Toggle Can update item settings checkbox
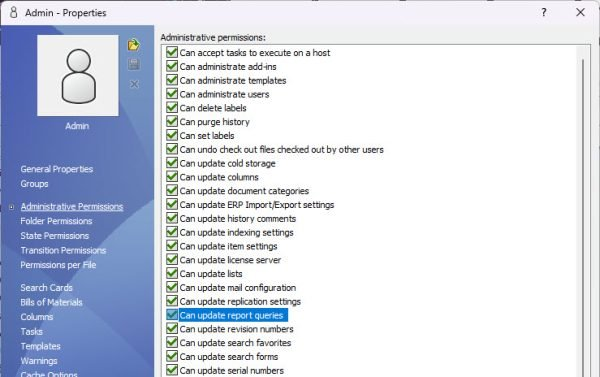Viewport: 600px width, 377px height. [172, 246]
